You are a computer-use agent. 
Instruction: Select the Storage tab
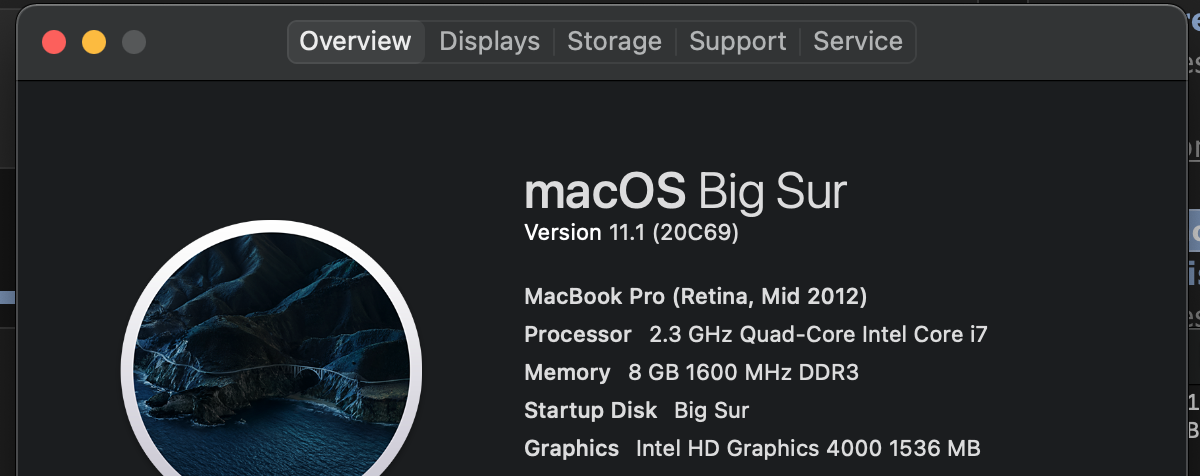click(x=614, y=42)
